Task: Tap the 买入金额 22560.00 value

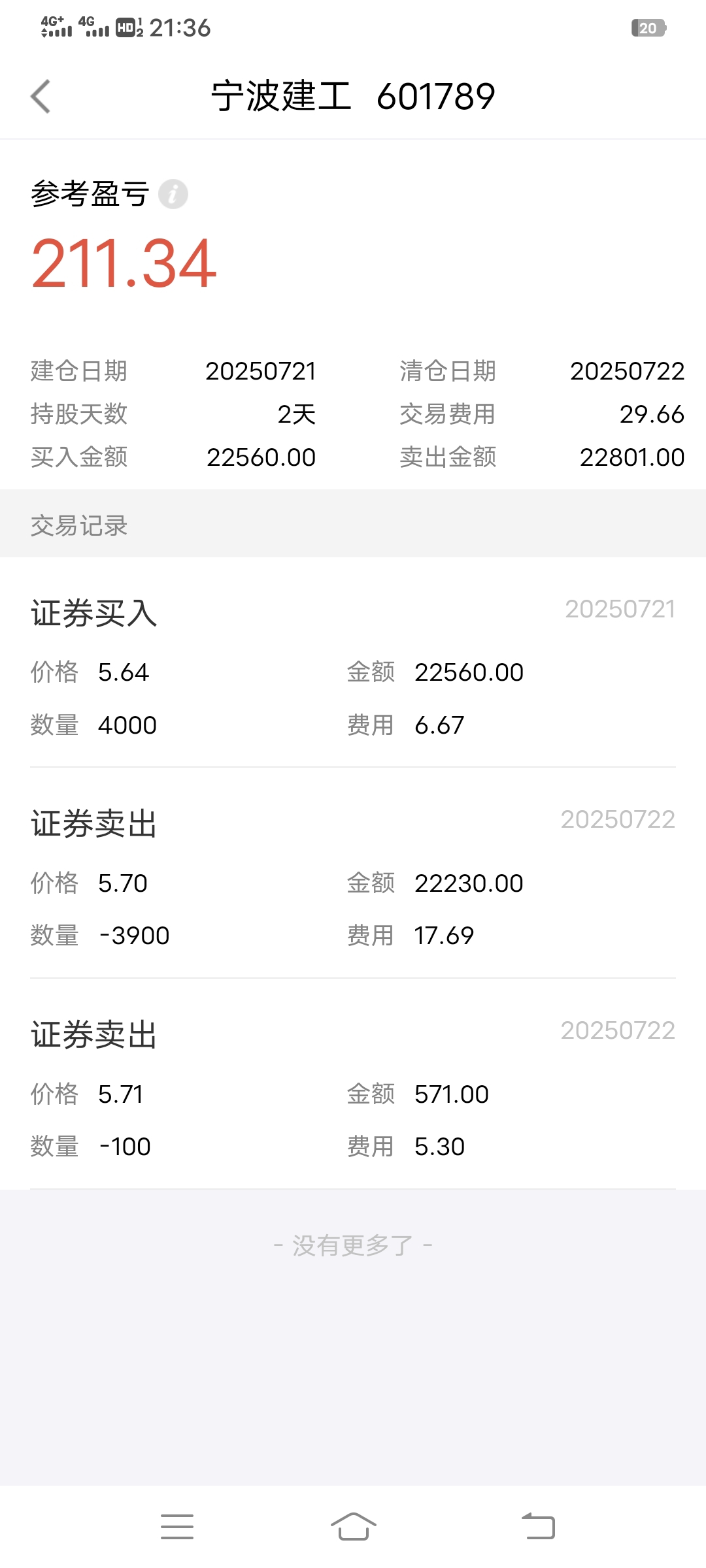Action: tap(261, 457)
